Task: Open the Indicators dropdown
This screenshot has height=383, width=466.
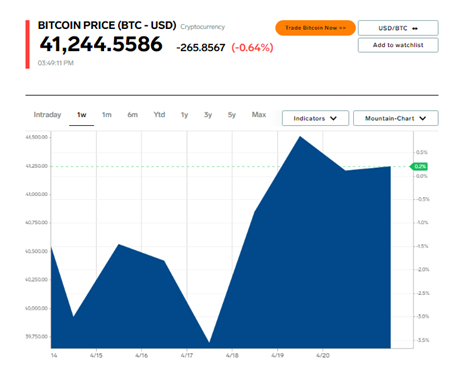Action: click(315, 118)
